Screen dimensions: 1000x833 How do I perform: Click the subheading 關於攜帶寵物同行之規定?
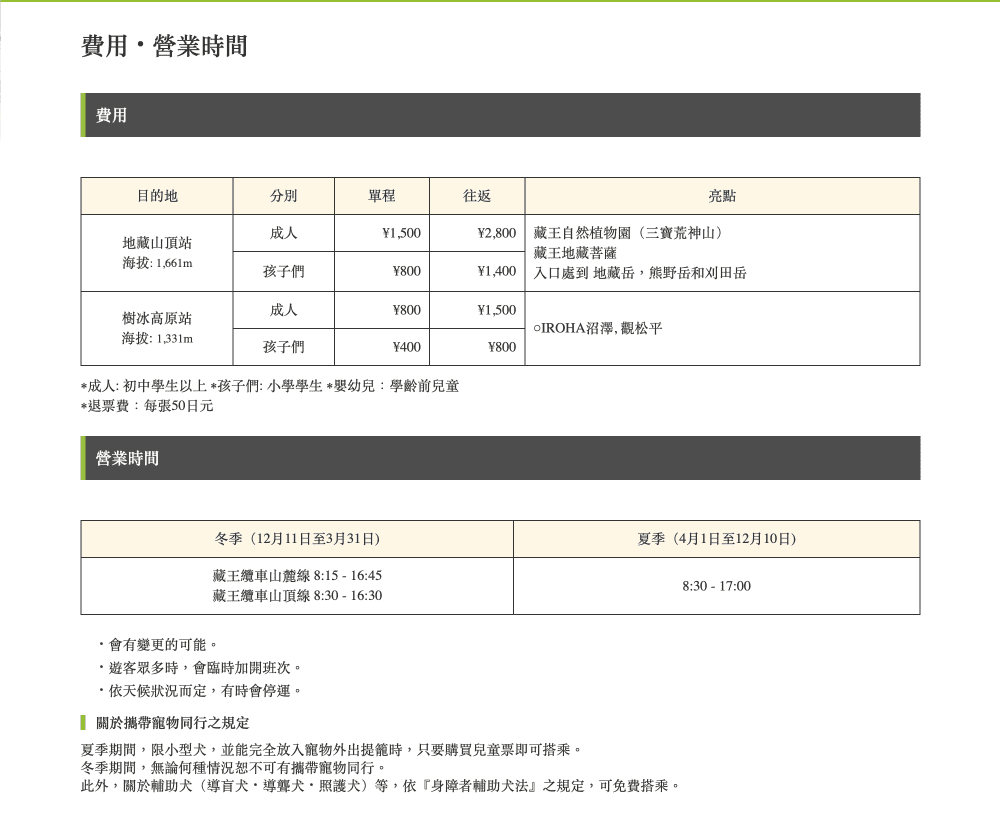pos(172,723)
